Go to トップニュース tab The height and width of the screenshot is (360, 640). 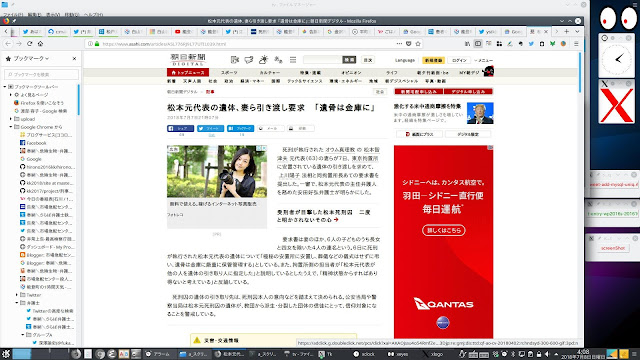click(x=188, y=72)
